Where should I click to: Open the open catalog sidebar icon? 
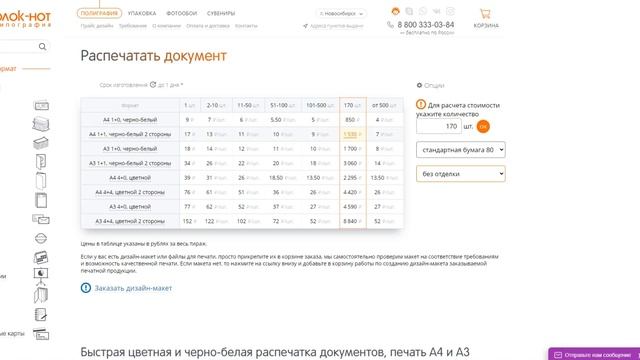tap(41, 295)
